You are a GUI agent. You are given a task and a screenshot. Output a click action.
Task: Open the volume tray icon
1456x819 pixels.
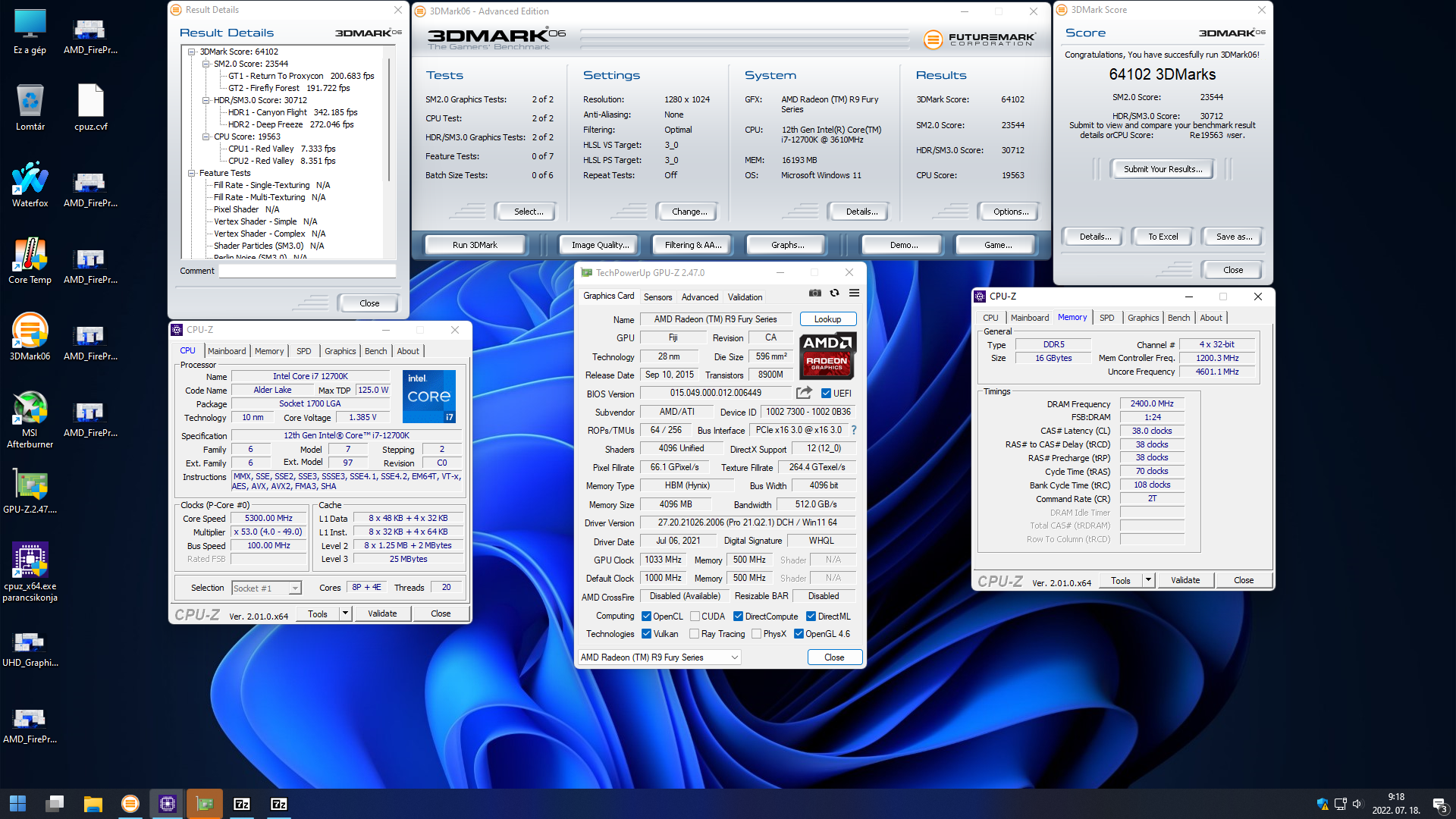click(x=1357, y=804)
